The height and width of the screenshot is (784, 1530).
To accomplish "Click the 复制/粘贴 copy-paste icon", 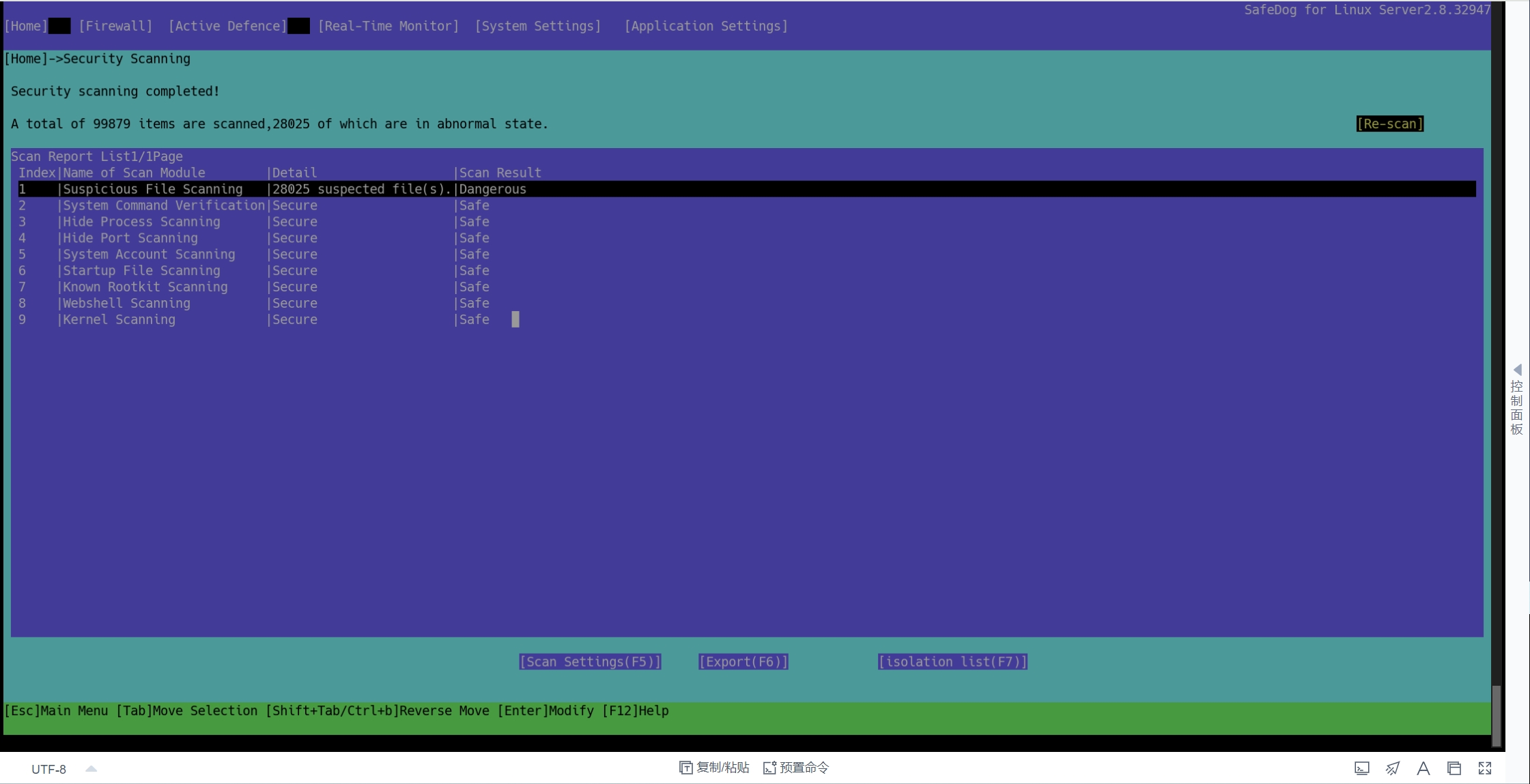I will pos(713,768).
